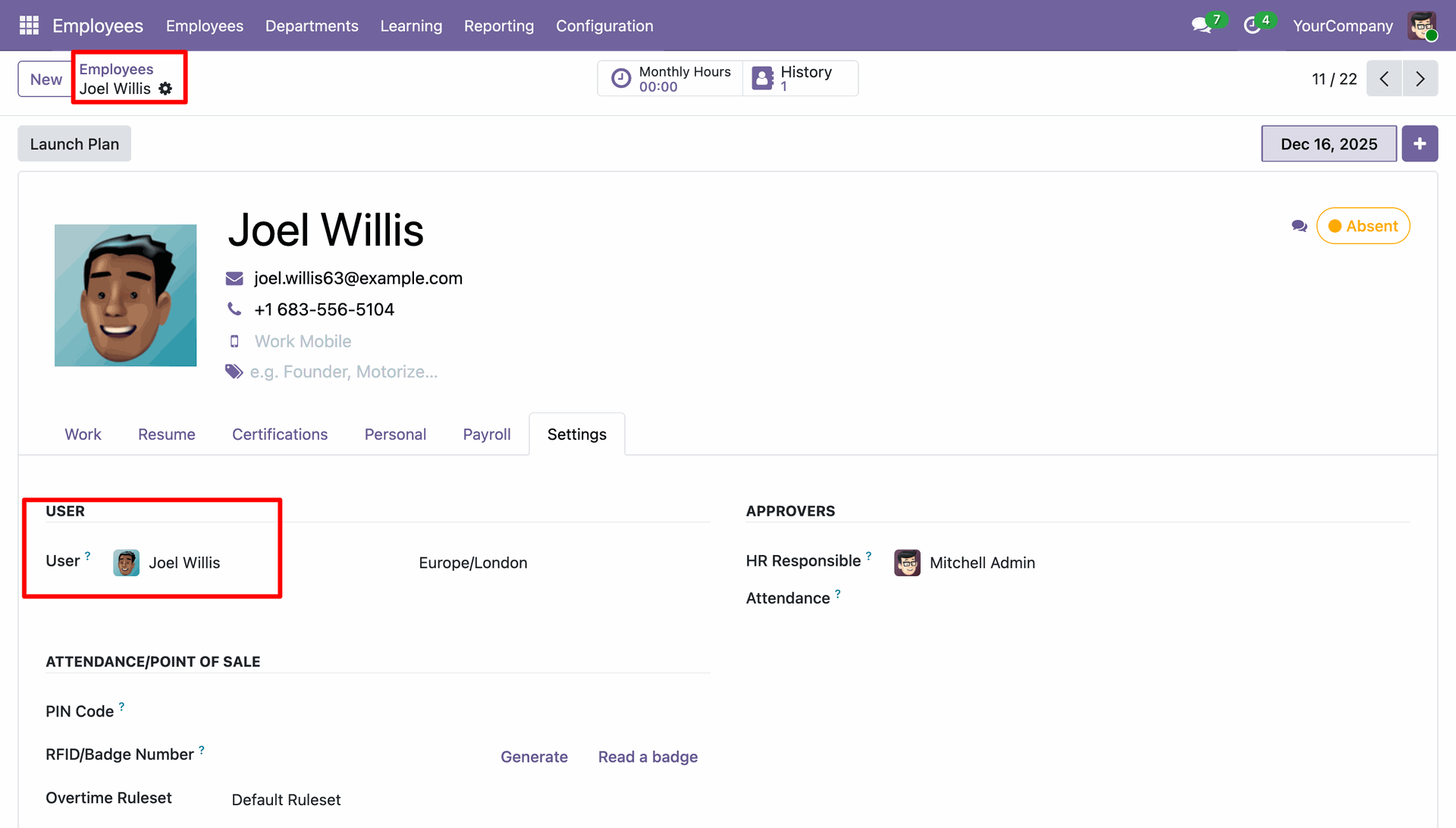Go to previous employee record arrow
Image resolution: width=1456 pixels, height=828 pixels.
(1384, 79)
